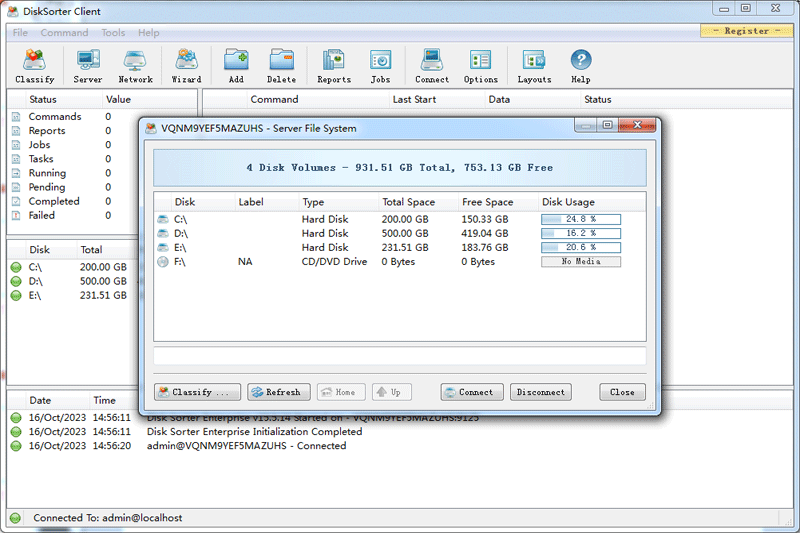Click the Classify toolbar icon
Viewport: 800px width, 533px height.
[34, 66]
